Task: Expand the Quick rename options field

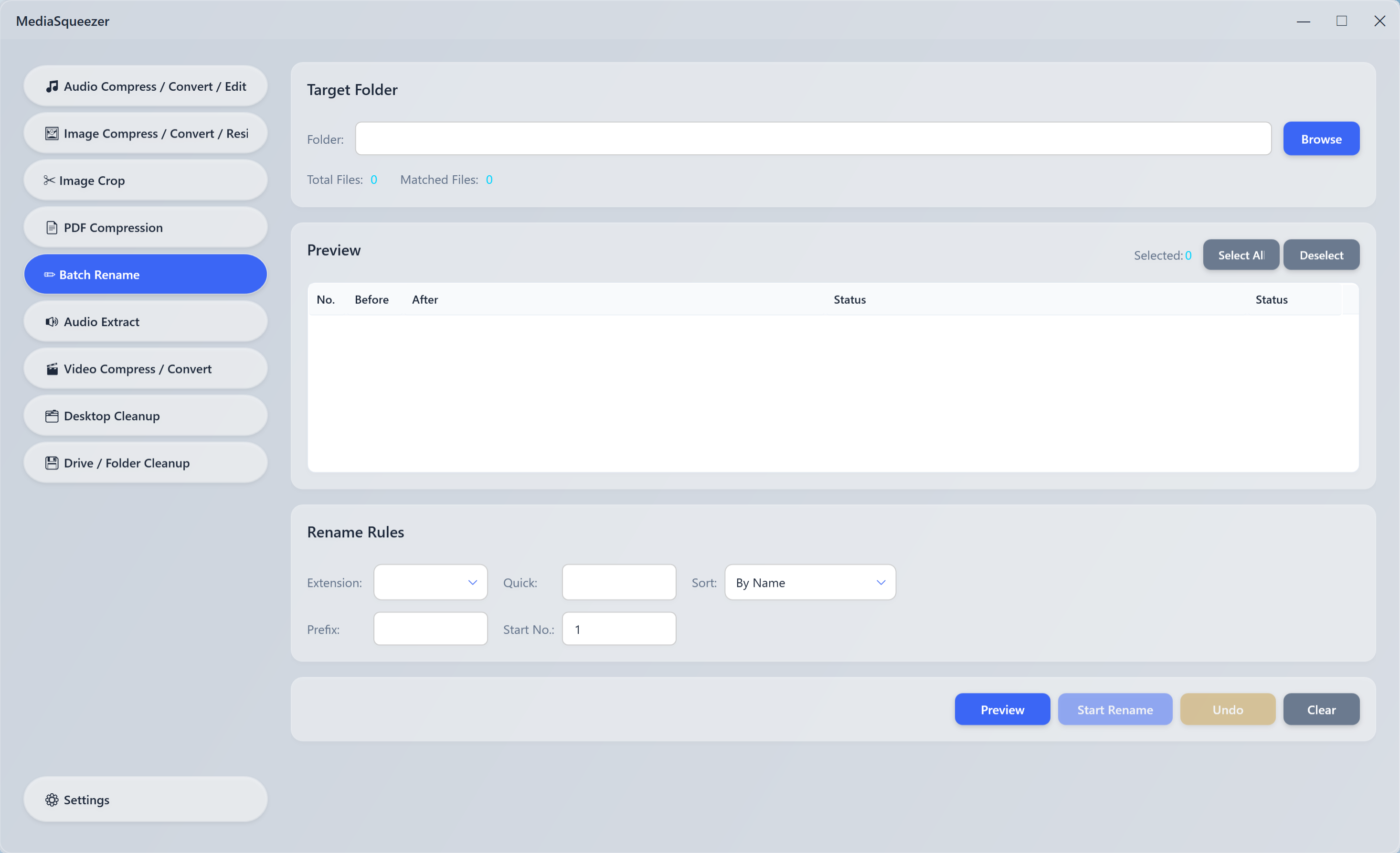Action: (618, 582)
